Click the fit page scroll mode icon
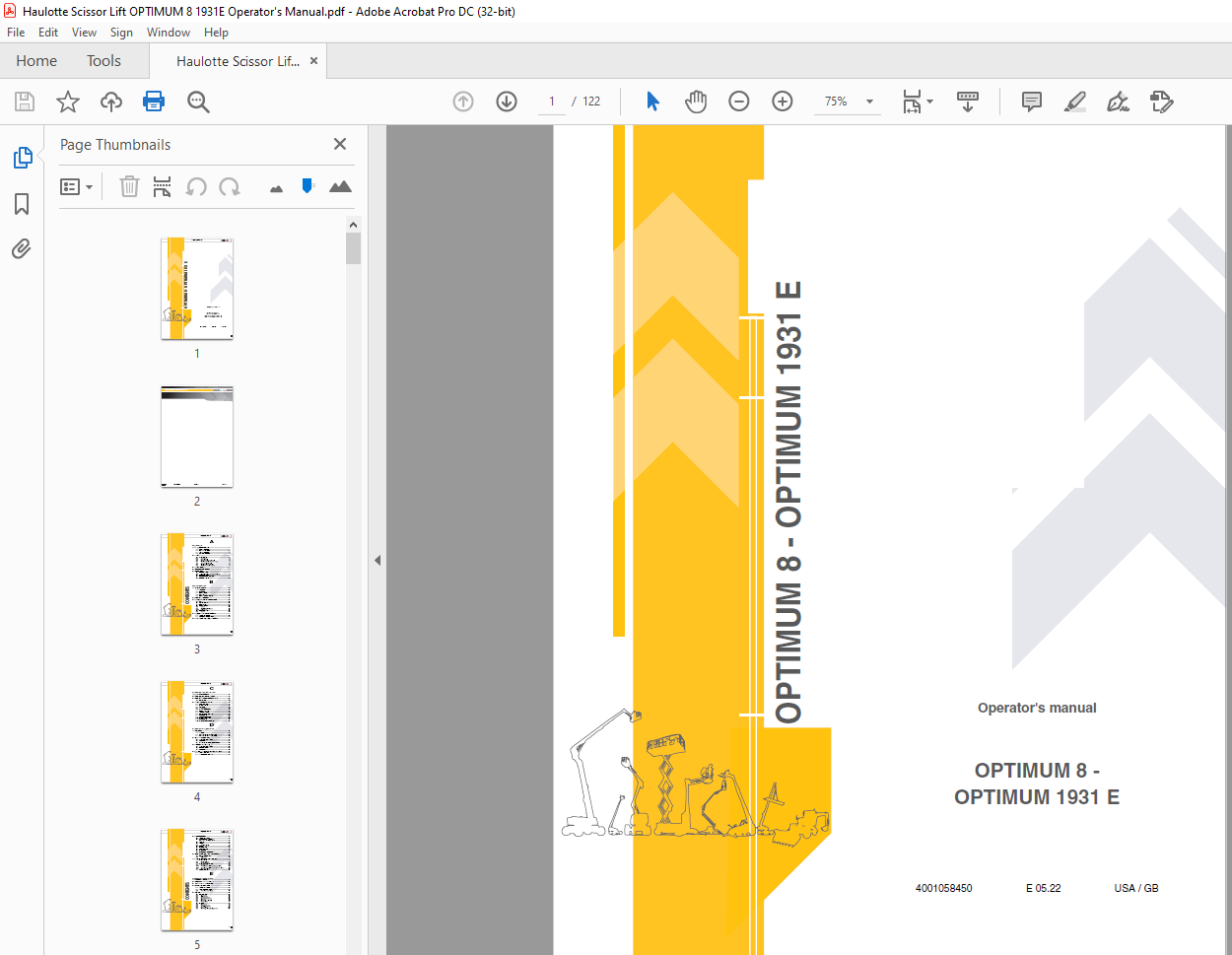 tap(912, 102)
